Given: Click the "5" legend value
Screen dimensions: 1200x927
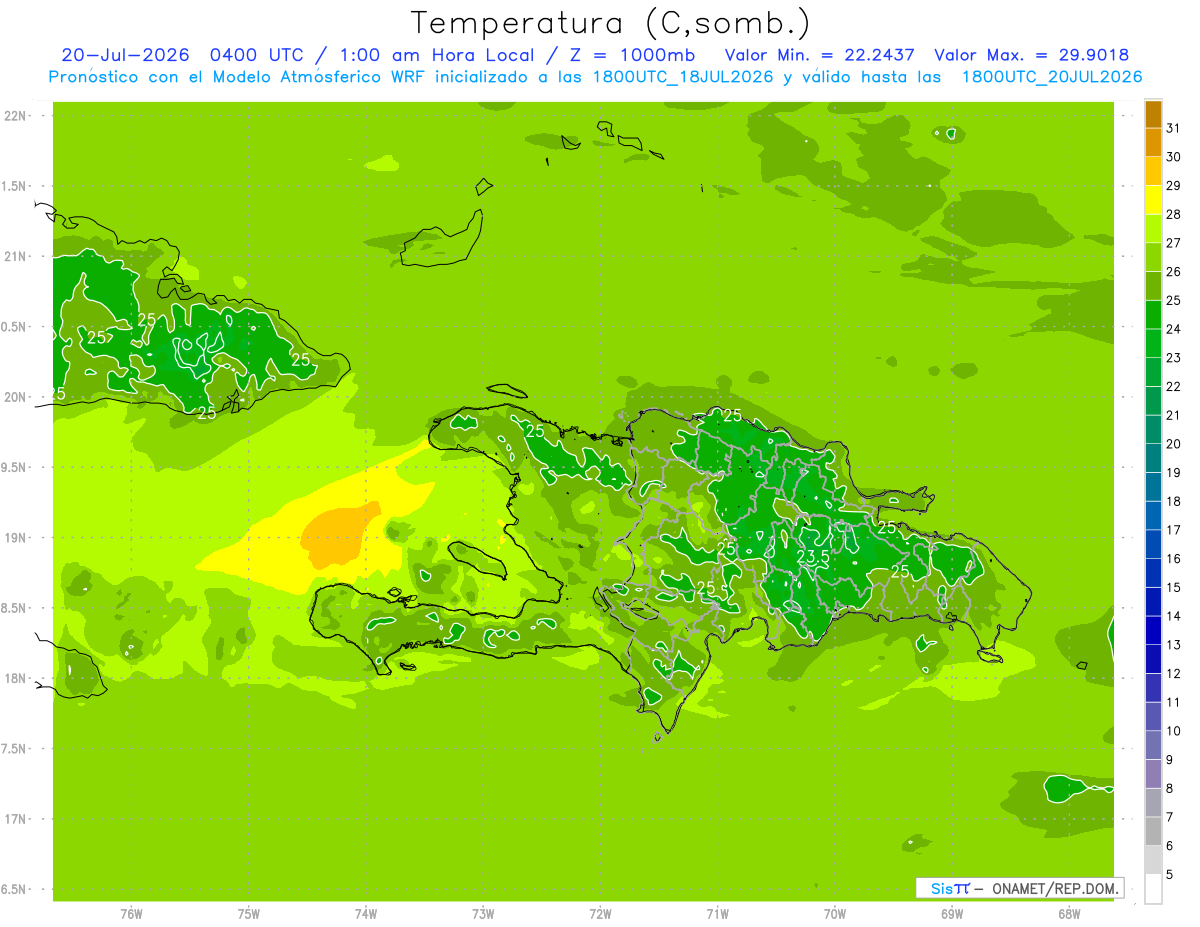Looking at the screenshot, I should [x=1170, y=875].
